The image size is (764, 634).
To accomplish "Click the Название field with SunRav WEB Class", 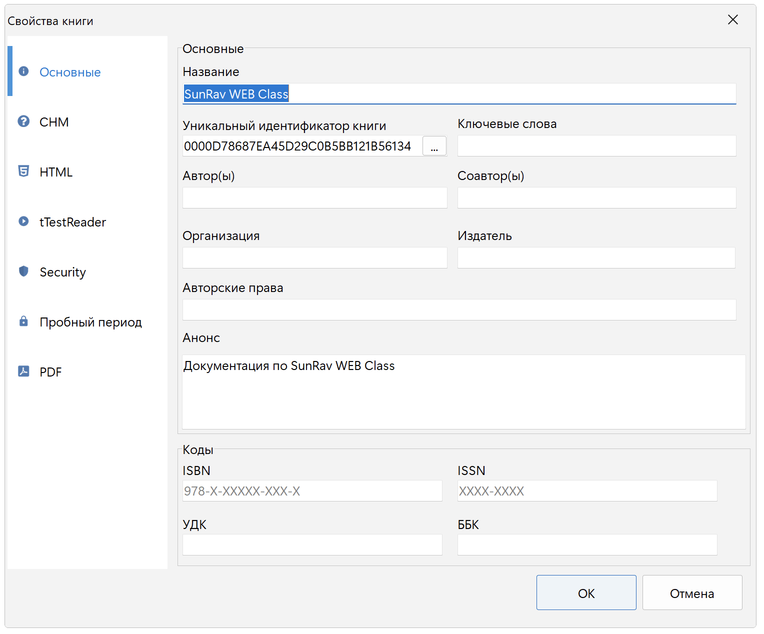I will (459, 94).
